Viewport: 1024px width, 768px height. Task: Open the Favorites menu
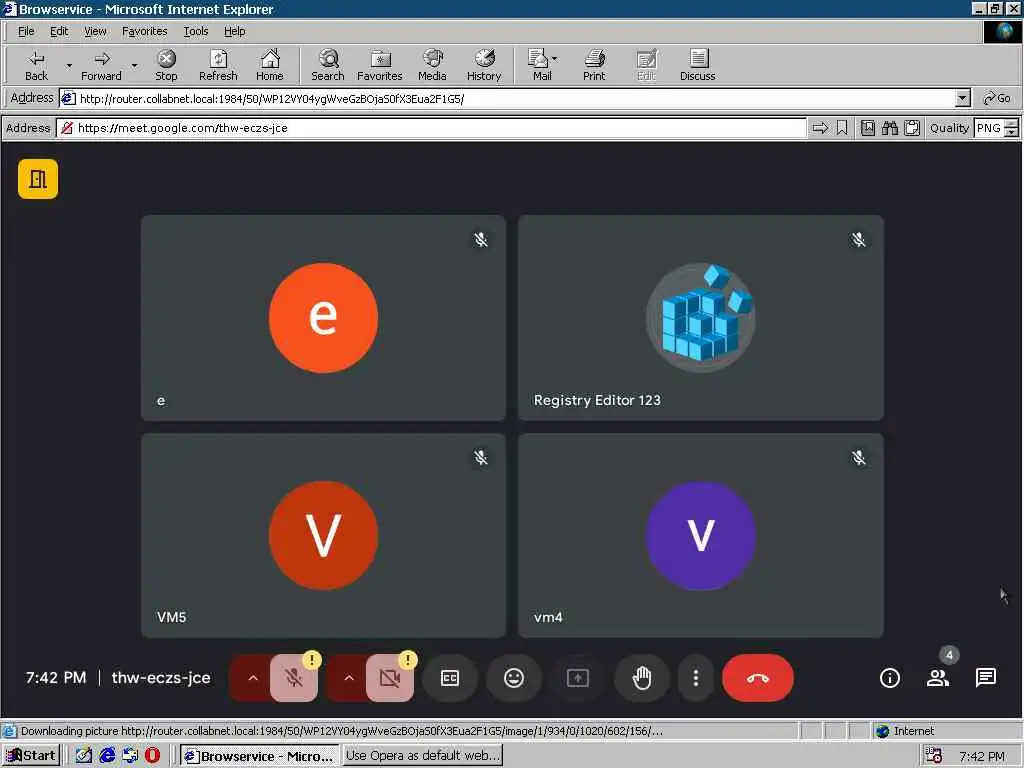coord(144,31)
